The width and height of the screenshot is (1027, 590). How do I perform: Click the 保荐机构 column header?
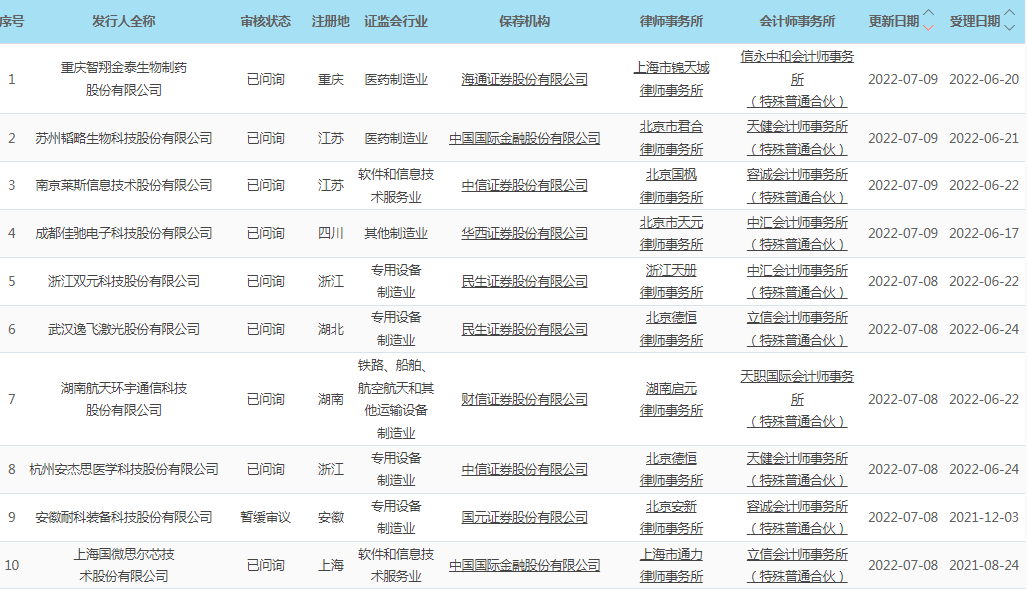pyautogui.click(x=524, y=21)
